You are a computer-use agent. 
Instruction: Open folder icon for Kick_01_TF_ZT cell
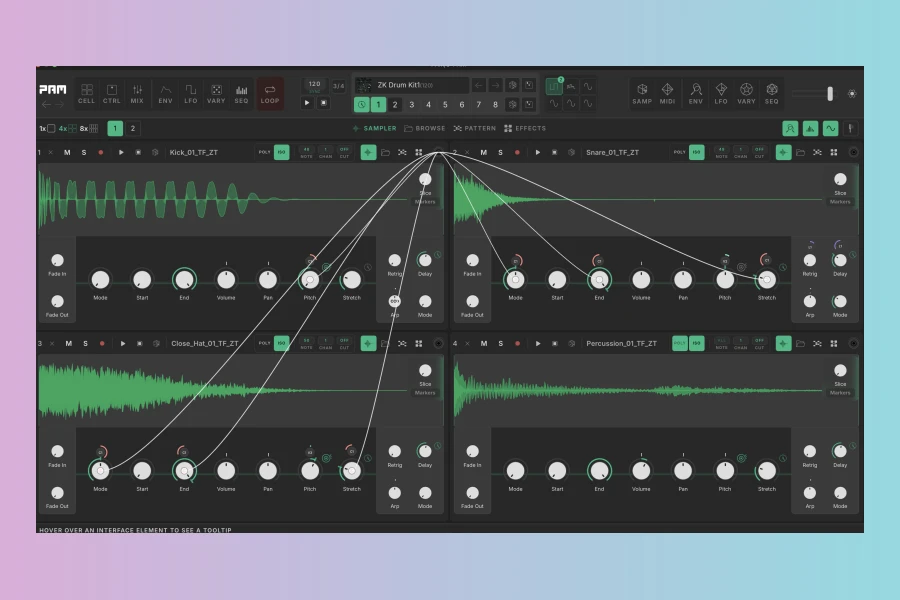click(385, 152)
